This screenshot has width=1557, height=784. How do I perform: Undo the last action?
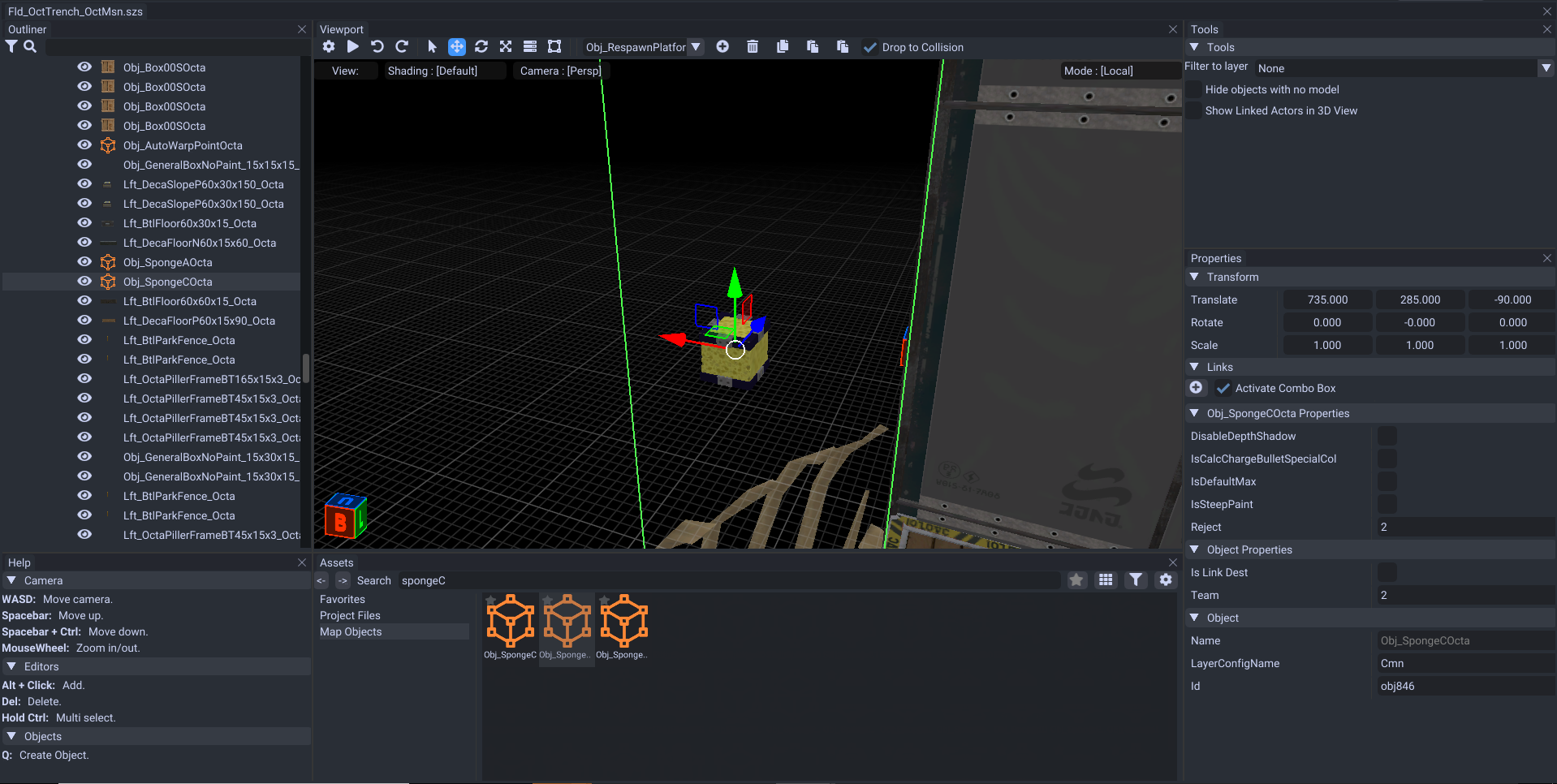[377, 47]
